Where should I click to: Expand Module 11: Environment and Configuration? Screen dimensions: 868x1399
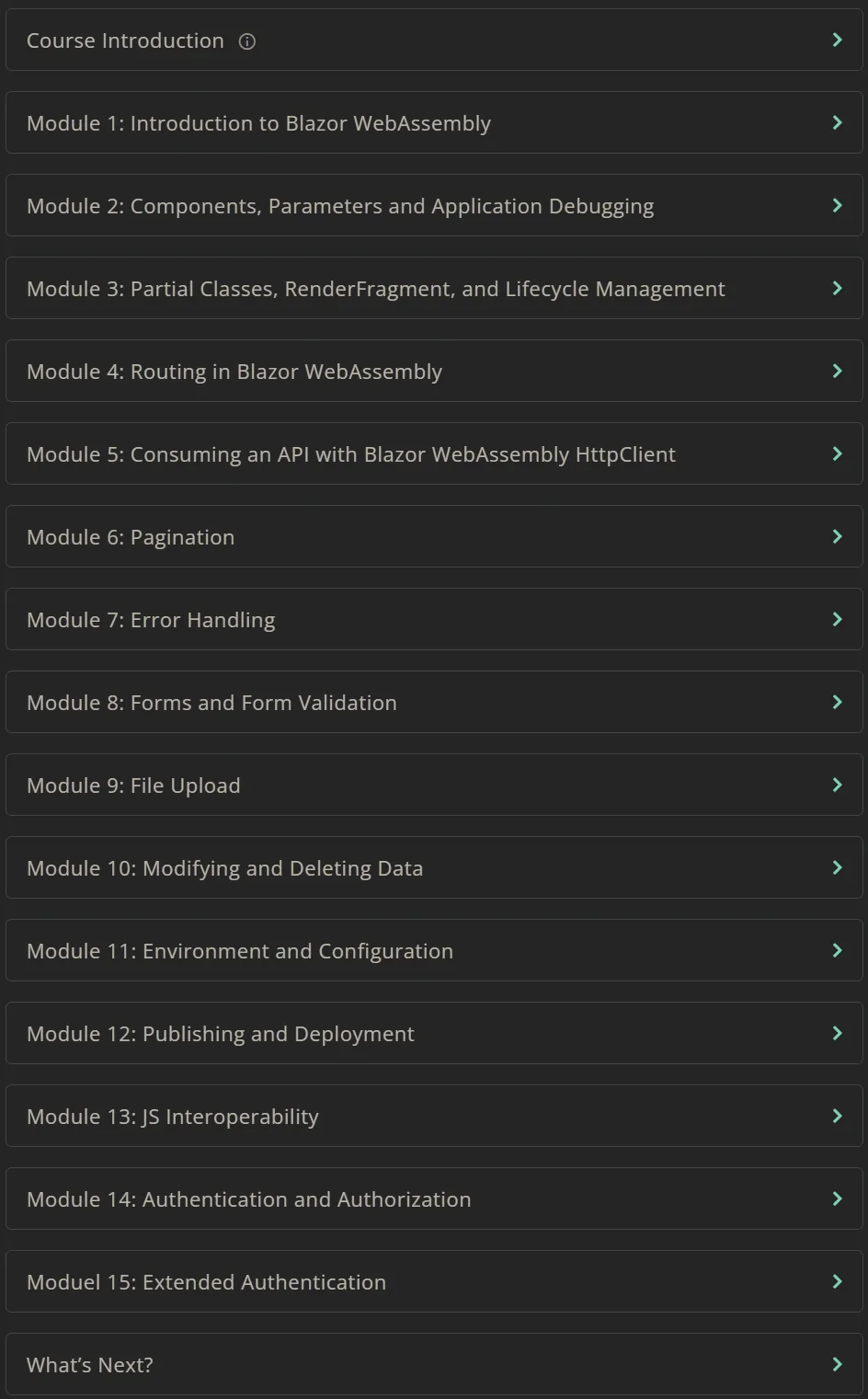[434, 950]
